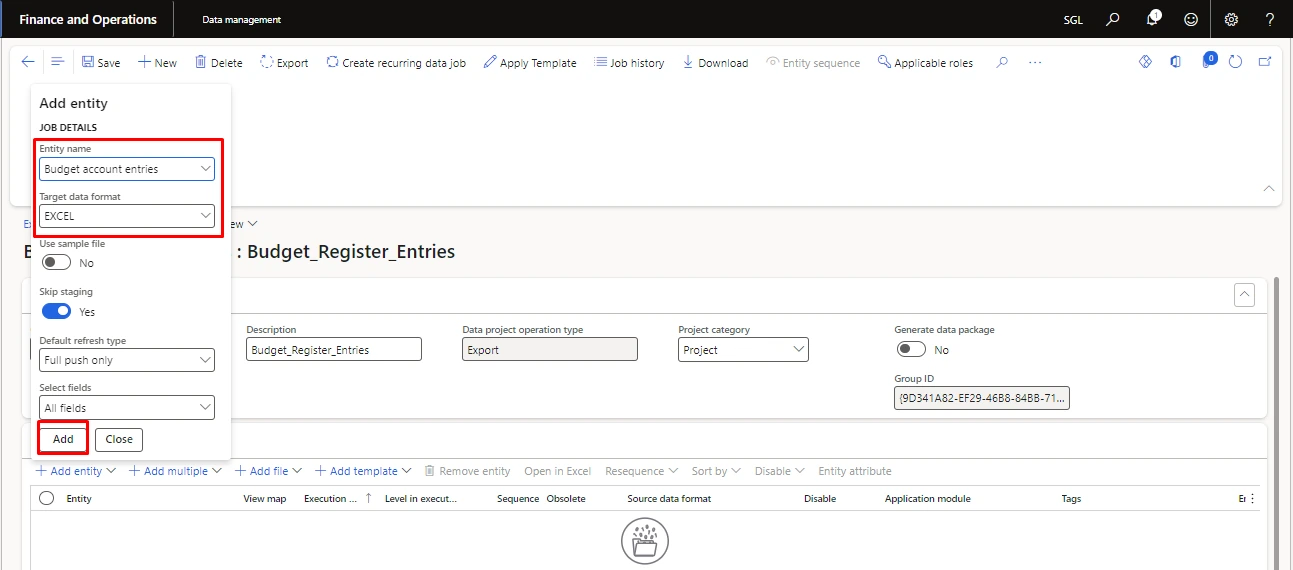The image size is (1293, 570).
Task: Click the action bar search magnifier
Action: coord(1002,62)
